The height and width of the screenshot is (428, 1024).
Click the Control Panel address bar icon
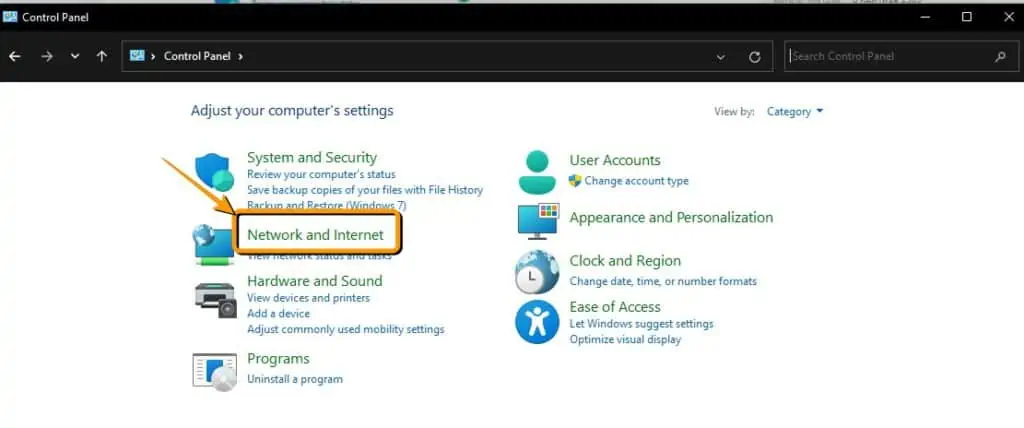pos(136,56)
